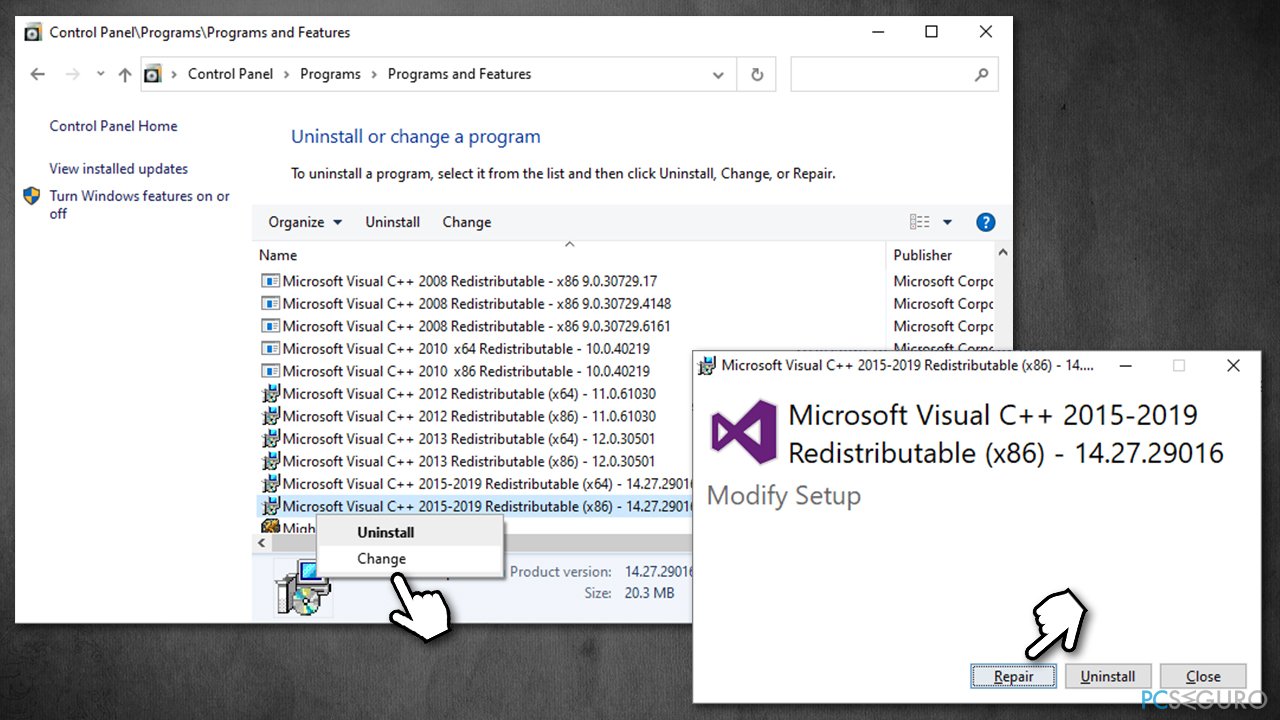The width and height of the screenshot is (1280, 720).
Task: Click the Repair button in Modify Setup
Action: (1013, 676)
